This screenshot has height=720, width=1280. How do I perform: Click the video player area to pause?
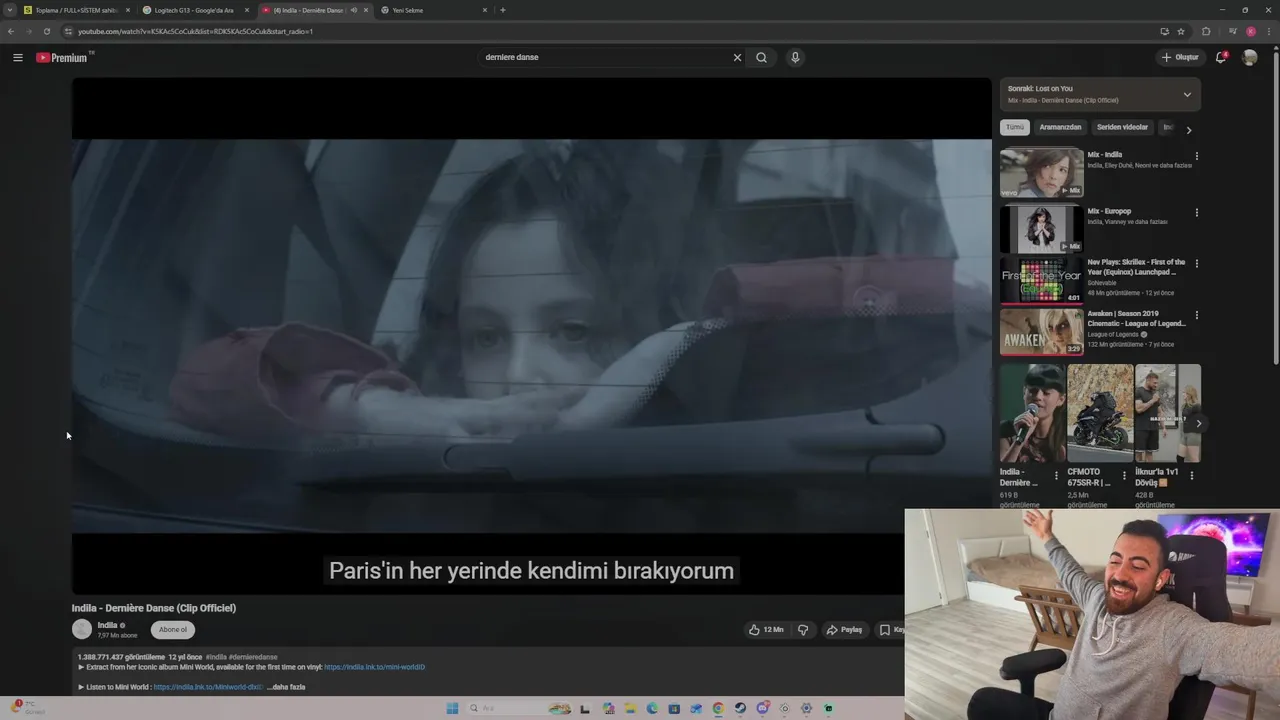coord(531,335)
